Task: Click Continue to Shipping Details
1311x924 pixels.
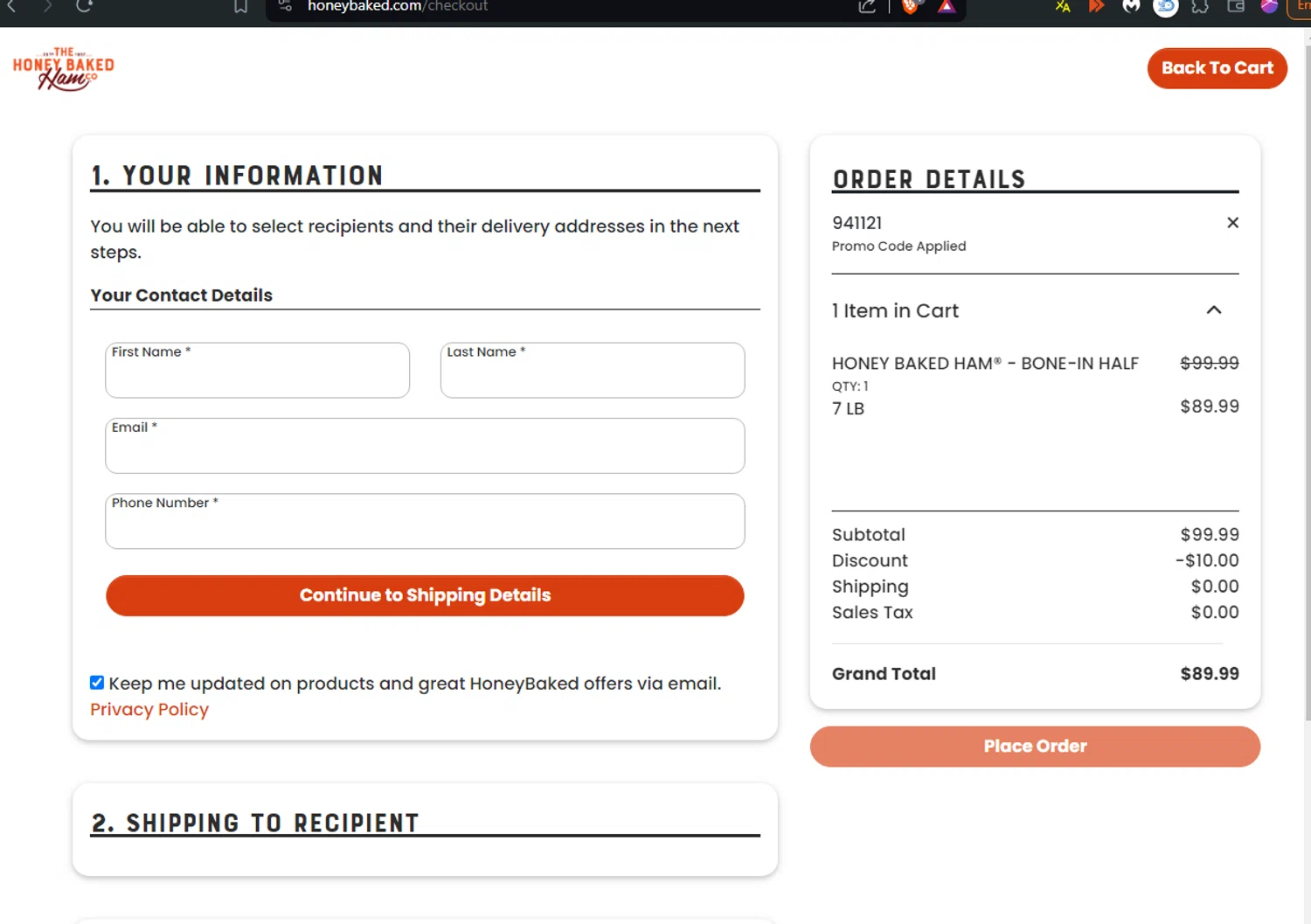Action: [x=425, y=595]
